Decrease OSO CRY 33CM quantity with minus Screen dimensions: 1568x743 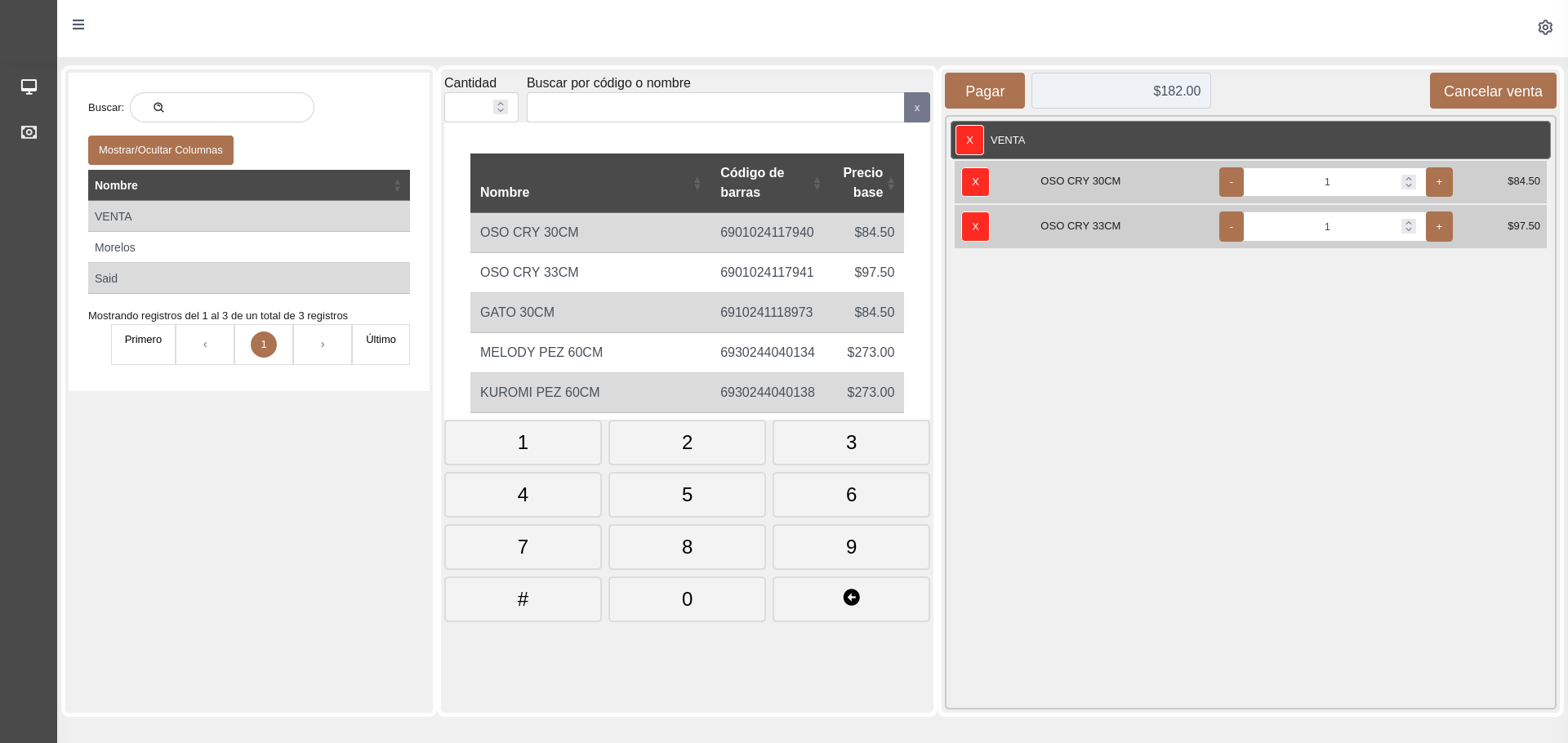coord(1231,227)
